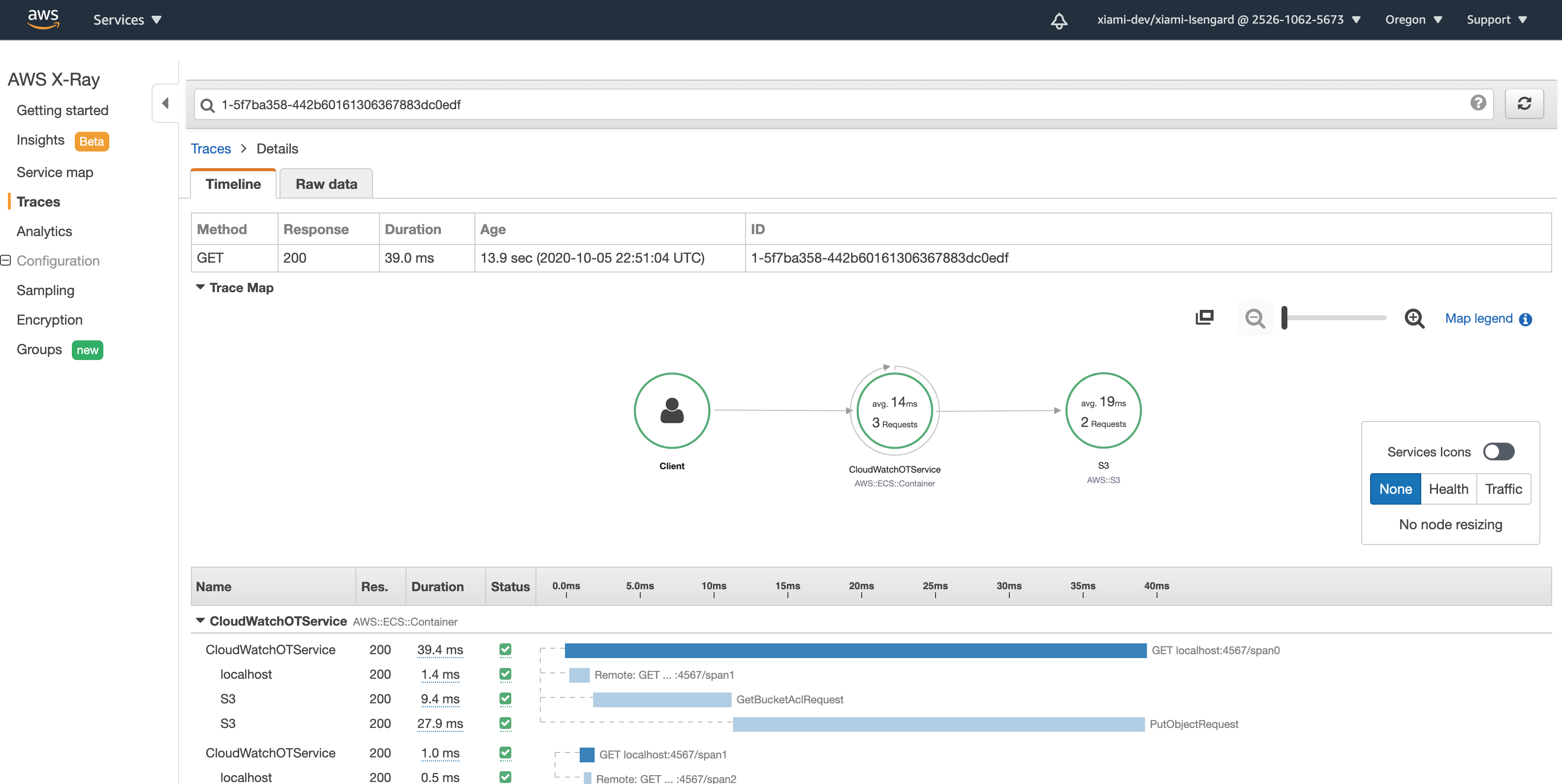Open the notifications bell
The width and height of the screenshot is (1562, 784).
[1059, 20]
